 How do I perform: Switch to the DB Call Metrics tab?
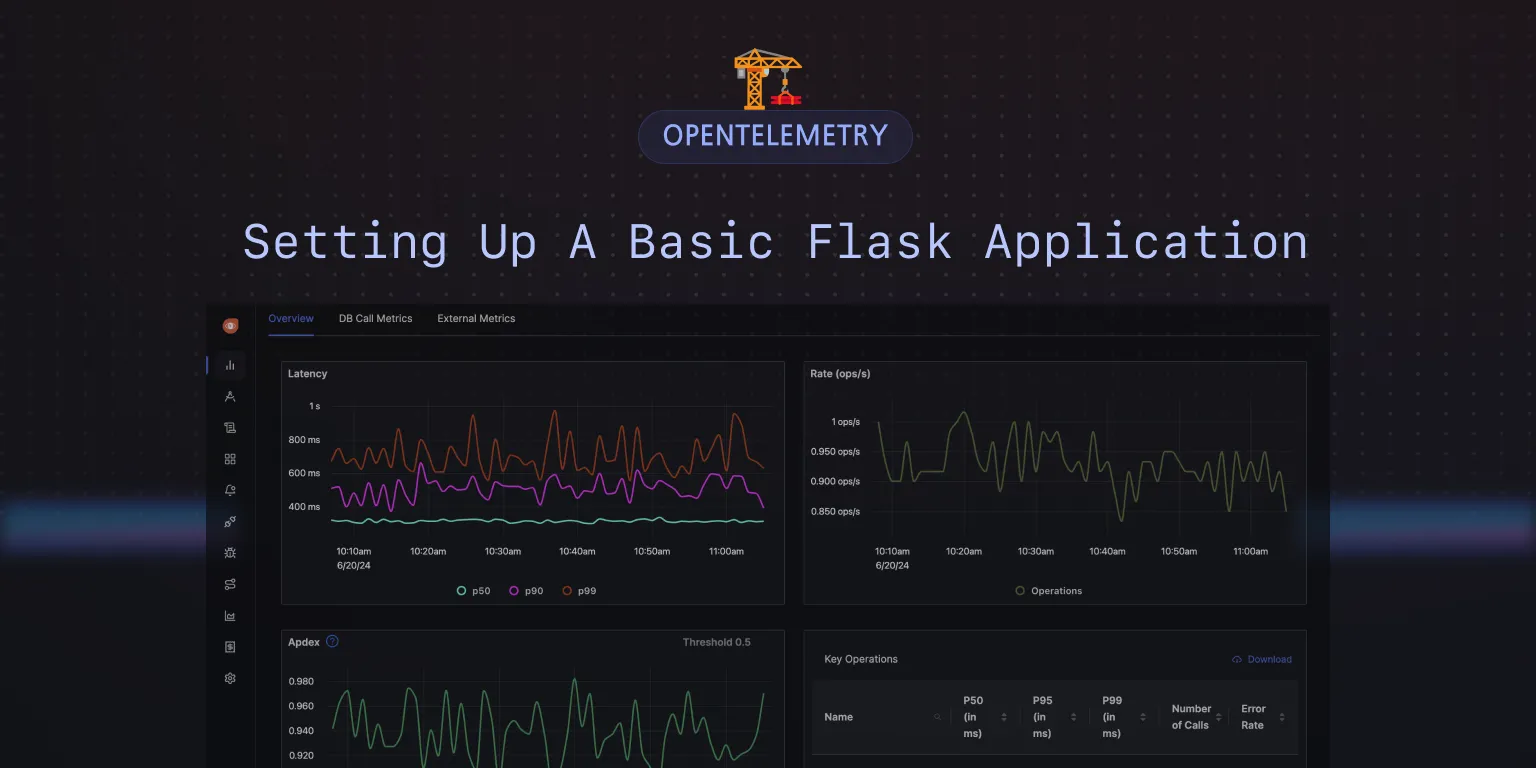(375, 319)
